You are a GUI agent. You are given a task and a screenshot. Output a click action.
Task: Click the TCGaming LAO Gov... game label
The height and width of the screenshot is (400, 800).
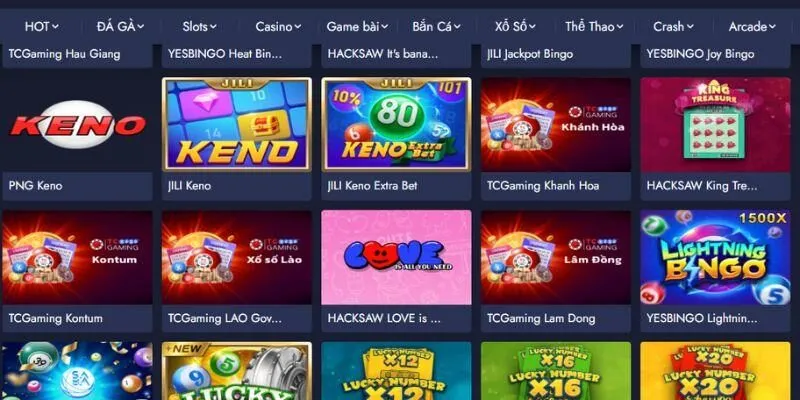click(224, 318)
